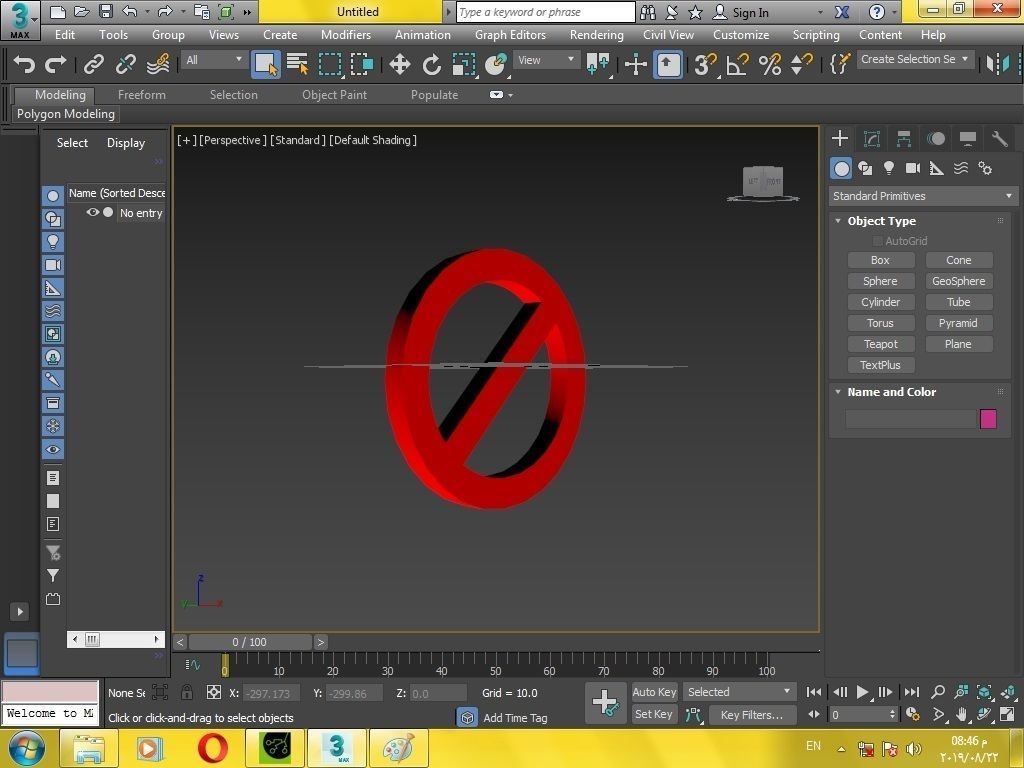1024x768 pixels.
Task: Activate the Select Object arrow tool
Action: (266, 64)
